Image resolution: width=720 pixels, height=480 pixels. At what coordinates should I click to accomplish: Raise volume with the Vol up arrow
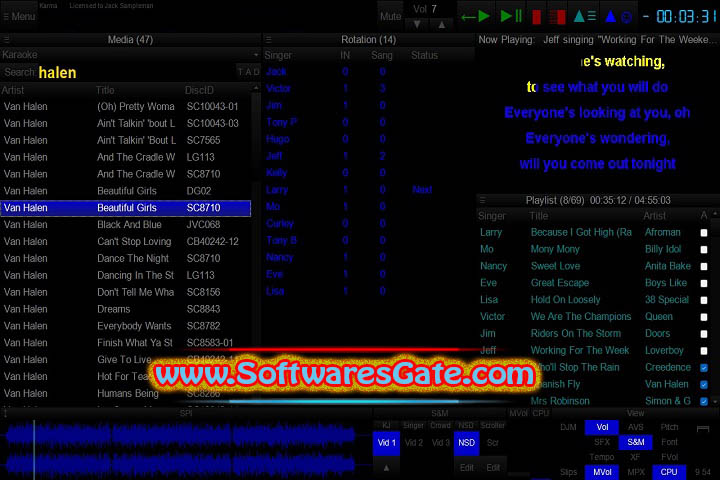441,24
